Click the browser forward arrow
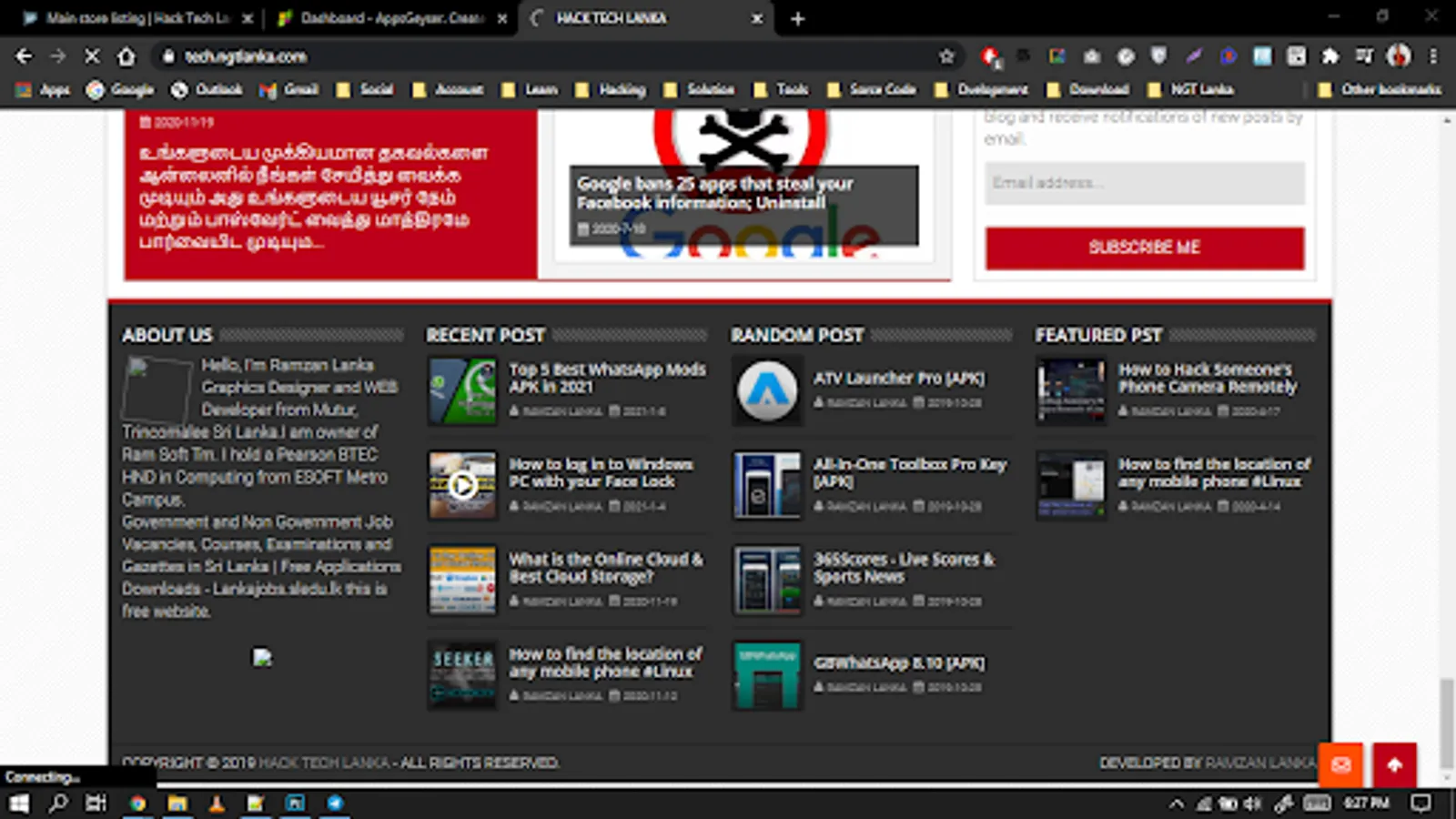The image size is (1456, 819). click(57, 56)
